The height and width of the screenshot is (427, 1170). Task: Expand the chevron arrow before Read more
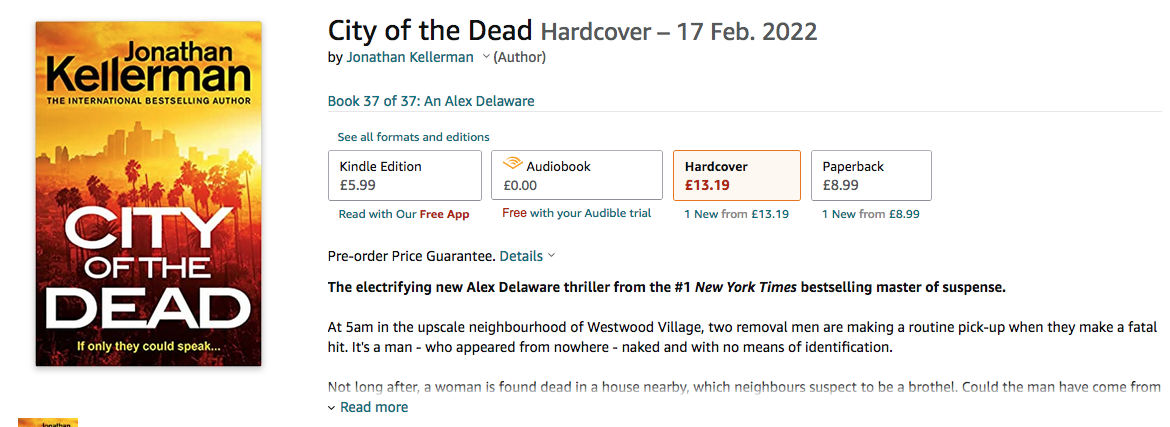[332, 408]
